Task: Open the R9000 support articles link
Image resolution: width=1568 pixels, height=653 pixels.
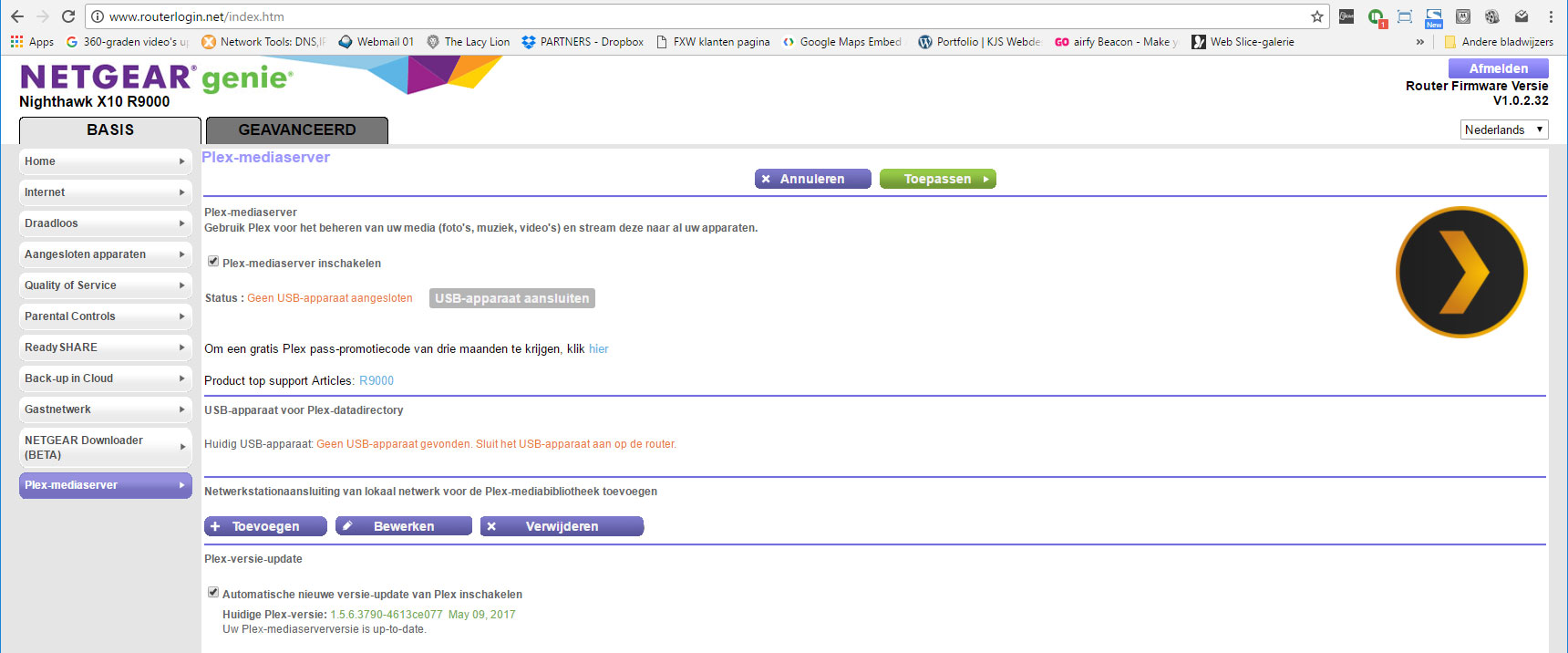Action: tap(377, 381)
